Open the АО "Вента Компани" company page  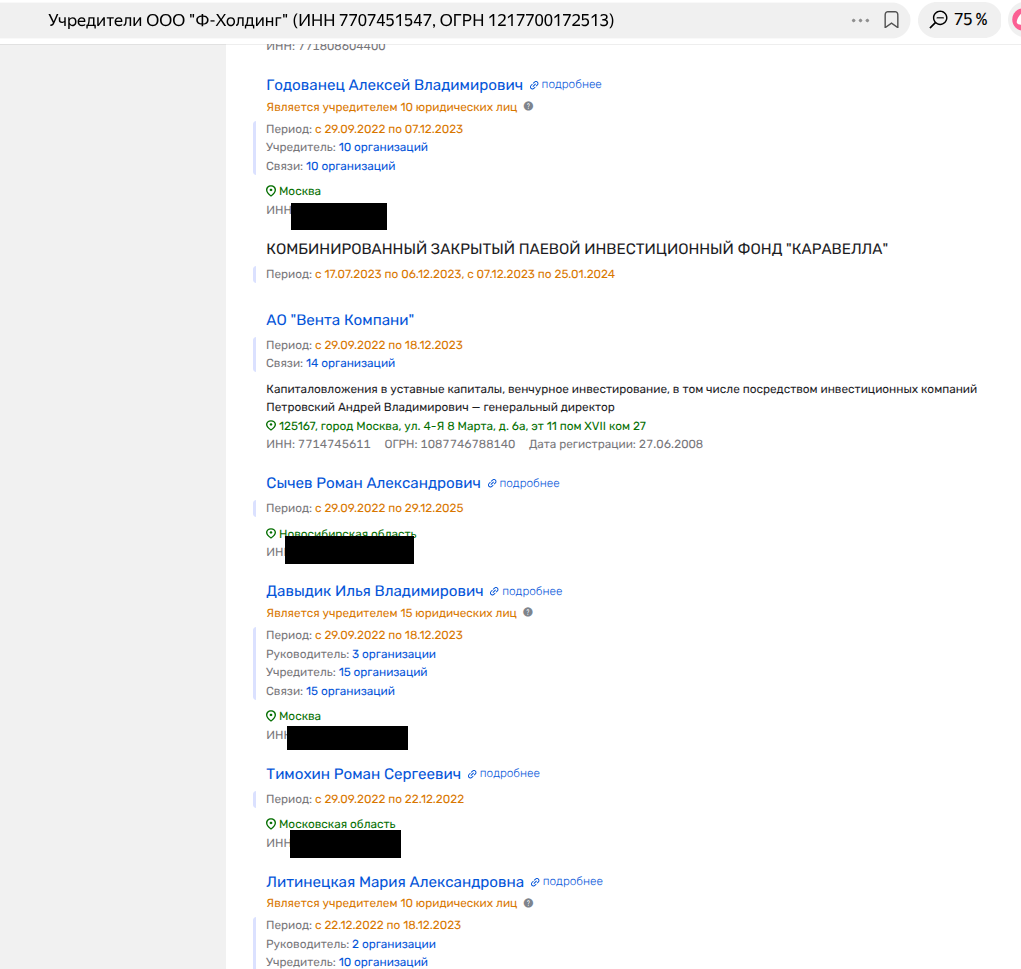(x=340, y=320)
